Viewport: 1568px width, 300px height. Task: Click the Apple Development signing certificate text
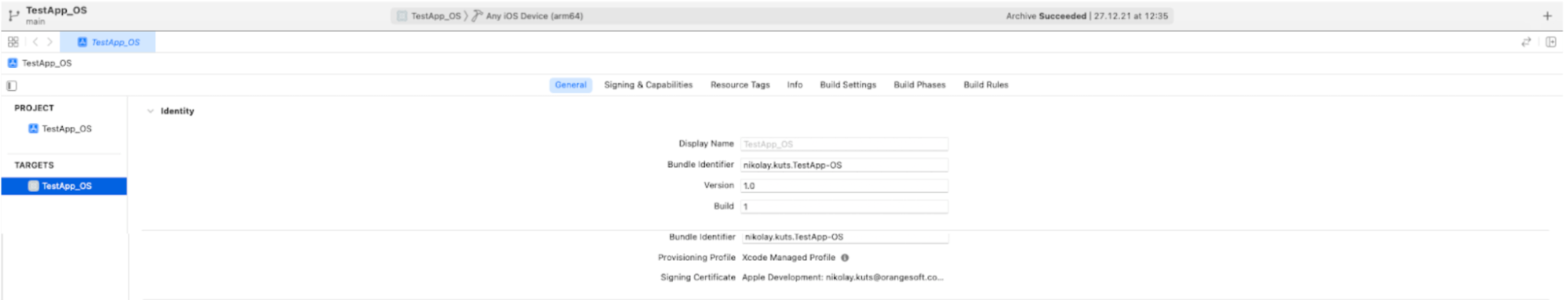(842, 277)
